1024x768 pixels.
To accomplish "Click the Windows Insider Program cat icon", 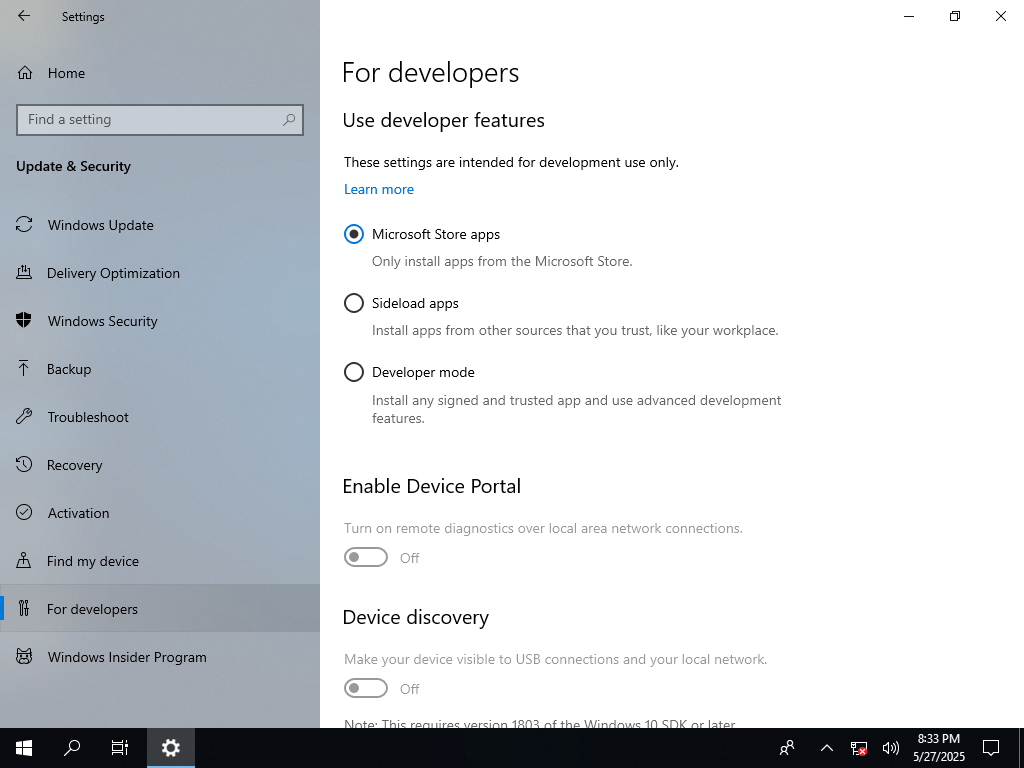I will [24, 657].
